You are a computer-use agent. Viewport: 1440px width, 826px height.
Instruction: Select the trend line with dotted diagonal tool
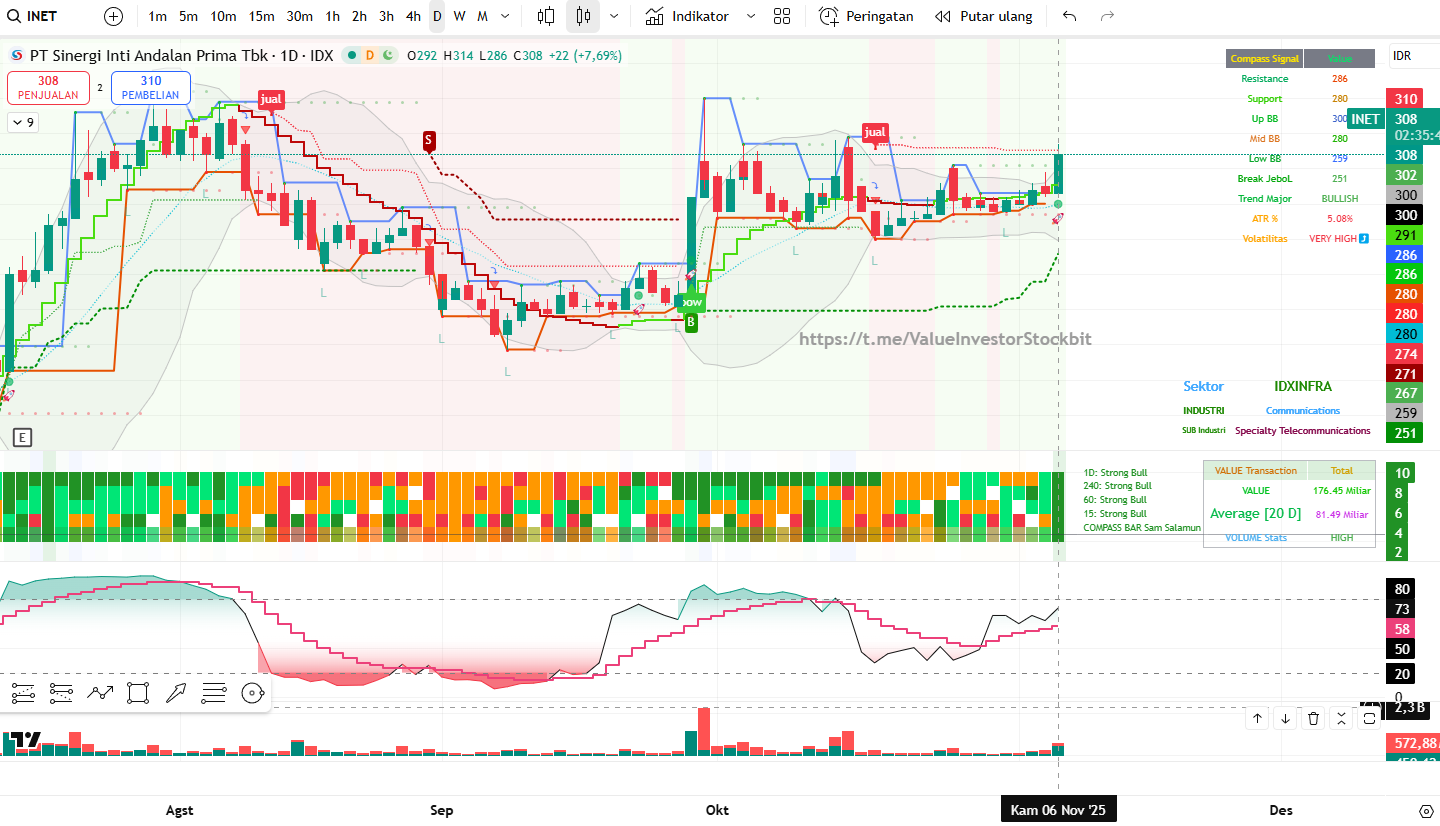pos(23,692)
